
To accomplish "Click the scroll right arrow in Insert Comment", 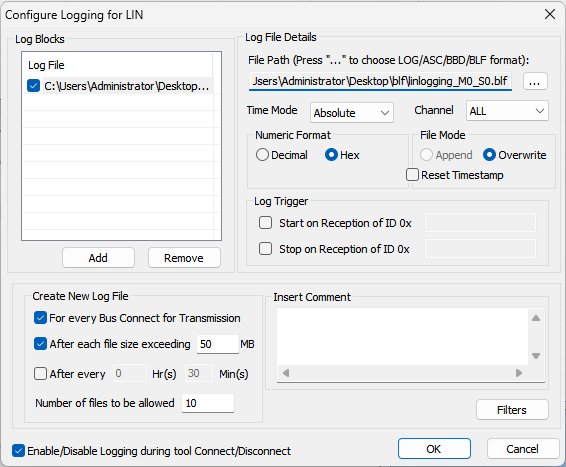I will 519,373.
